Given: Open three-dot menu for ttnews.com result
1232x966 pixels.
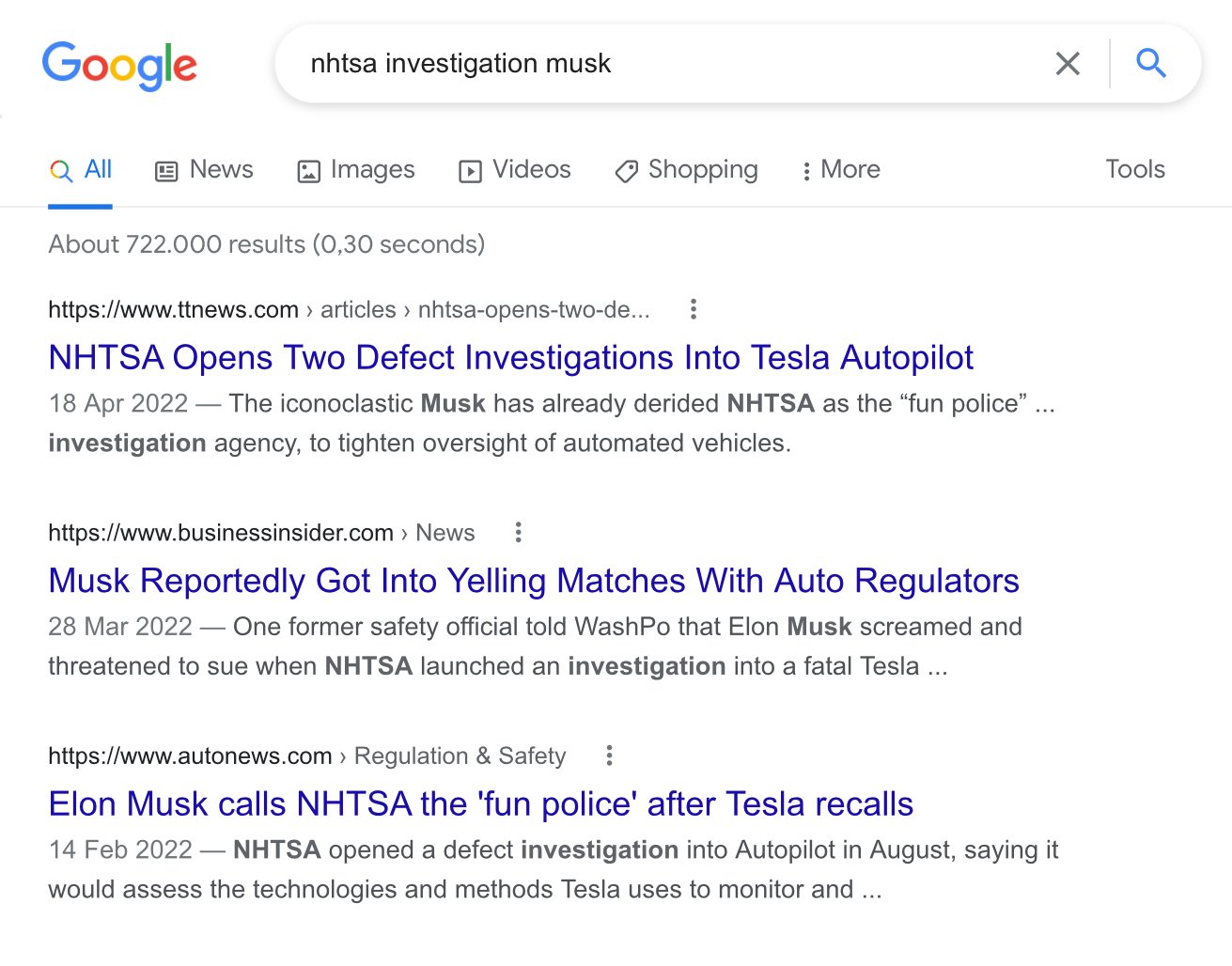Looking at the screenshot, I should (694, 309).
